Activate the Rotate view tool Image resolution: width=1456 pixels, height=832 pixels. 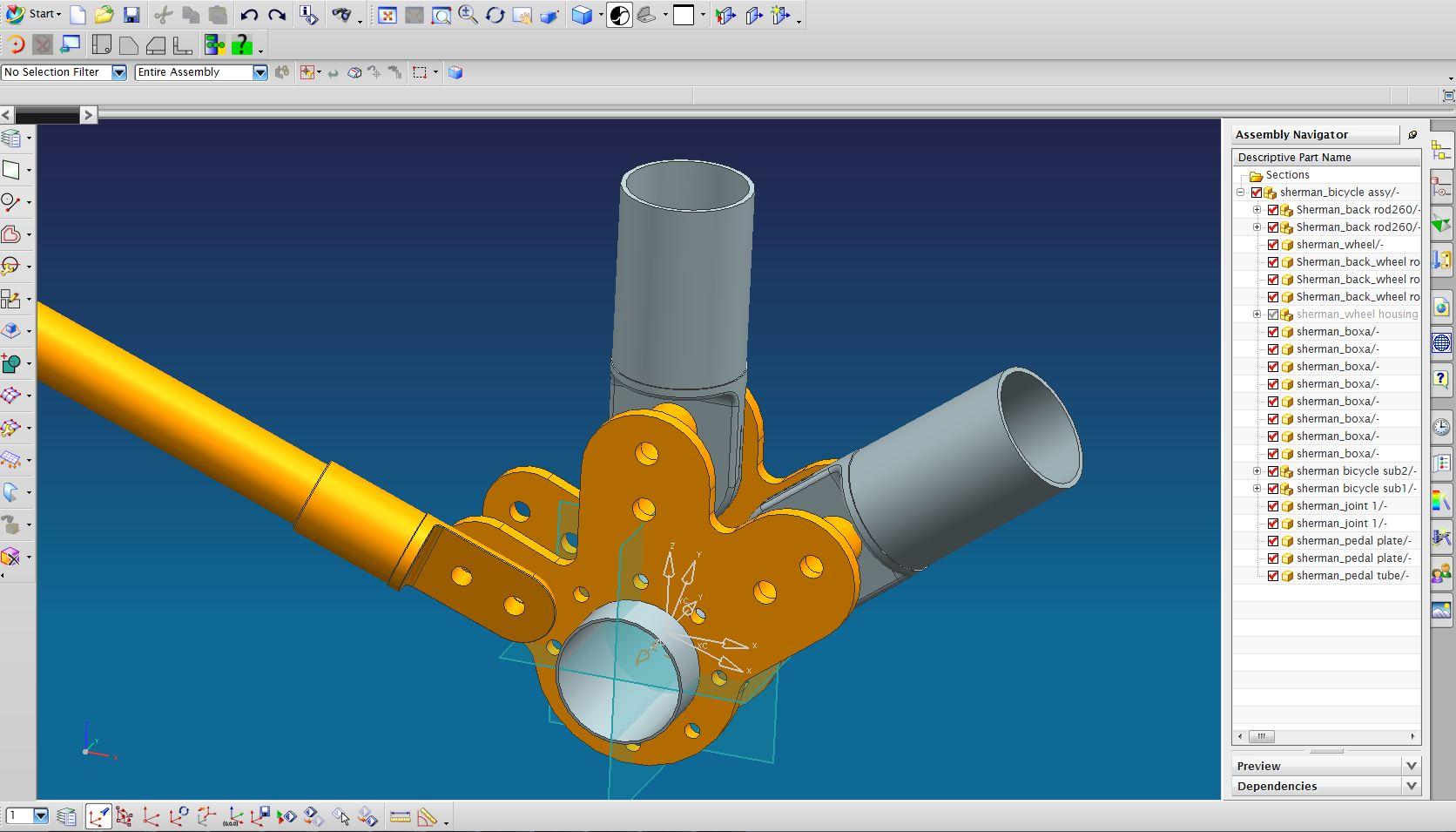click(495, 15)
